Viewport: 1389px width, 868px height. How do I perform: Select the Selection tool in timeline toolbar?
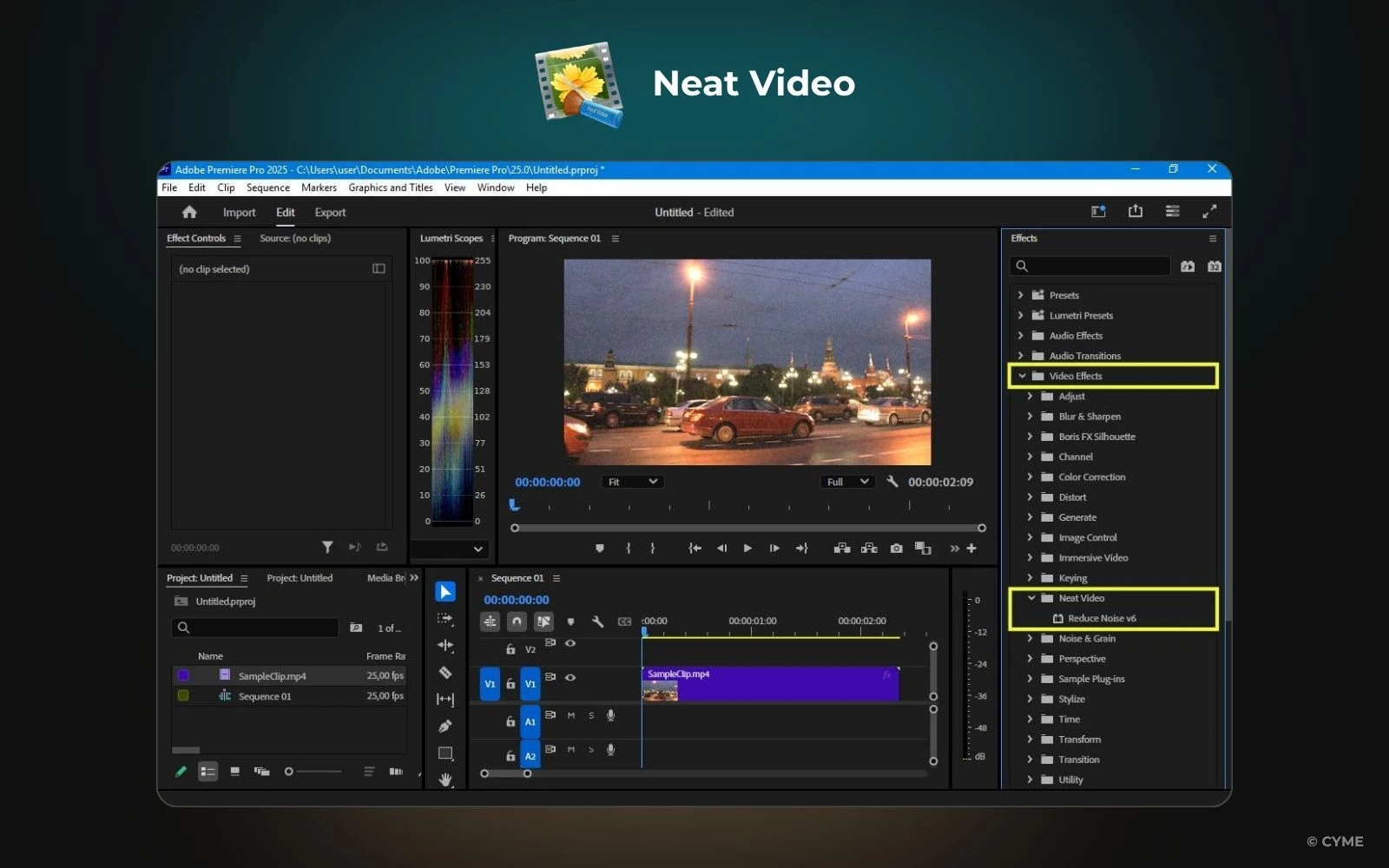(445, 591)
